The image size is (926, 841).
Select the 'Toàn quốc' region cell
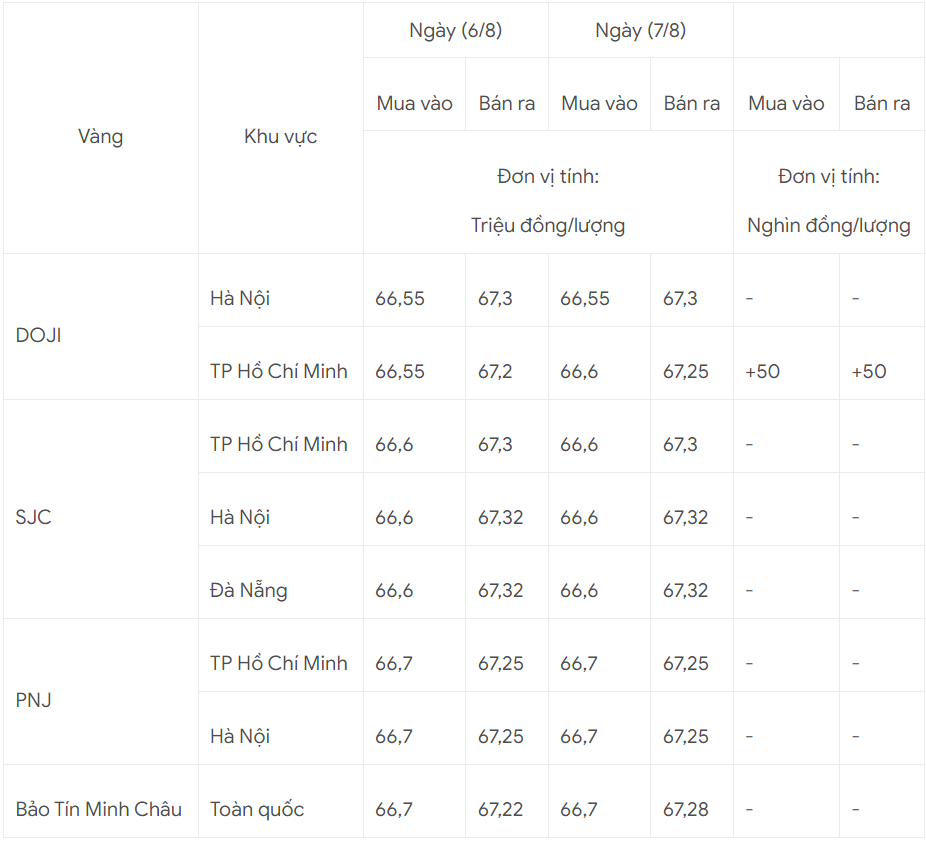(257, 809)
